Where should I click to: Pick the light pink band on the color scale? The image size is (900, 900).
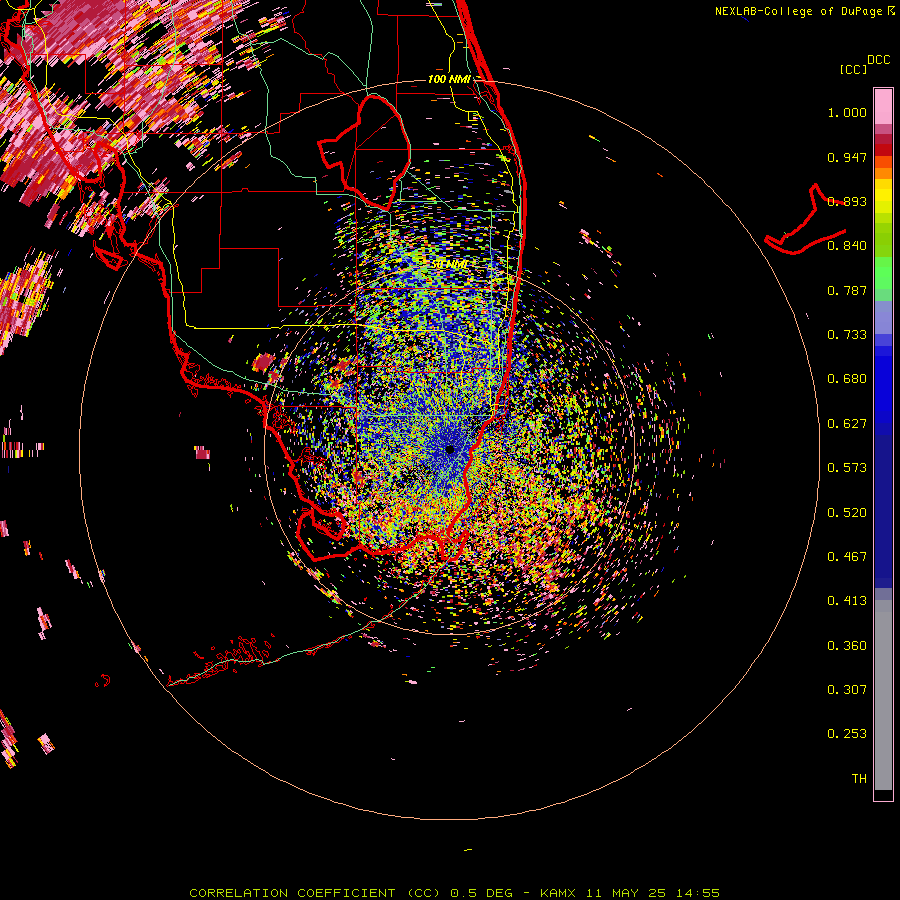(x=883, y=106)
